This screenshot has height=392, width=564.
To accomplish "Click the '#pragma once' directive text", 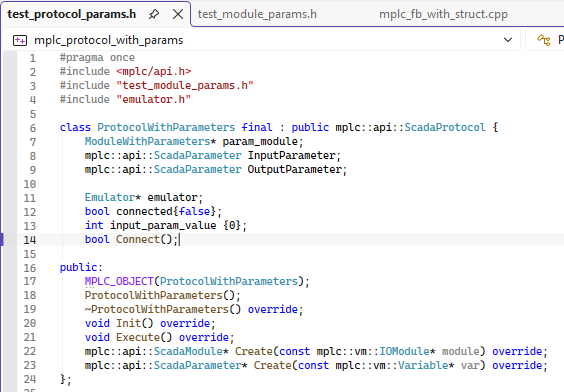I will click(97, 58).
